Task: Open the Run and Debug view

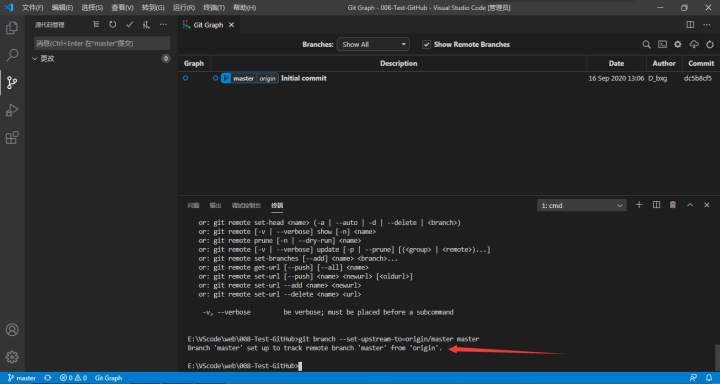Action: (12, 110)
